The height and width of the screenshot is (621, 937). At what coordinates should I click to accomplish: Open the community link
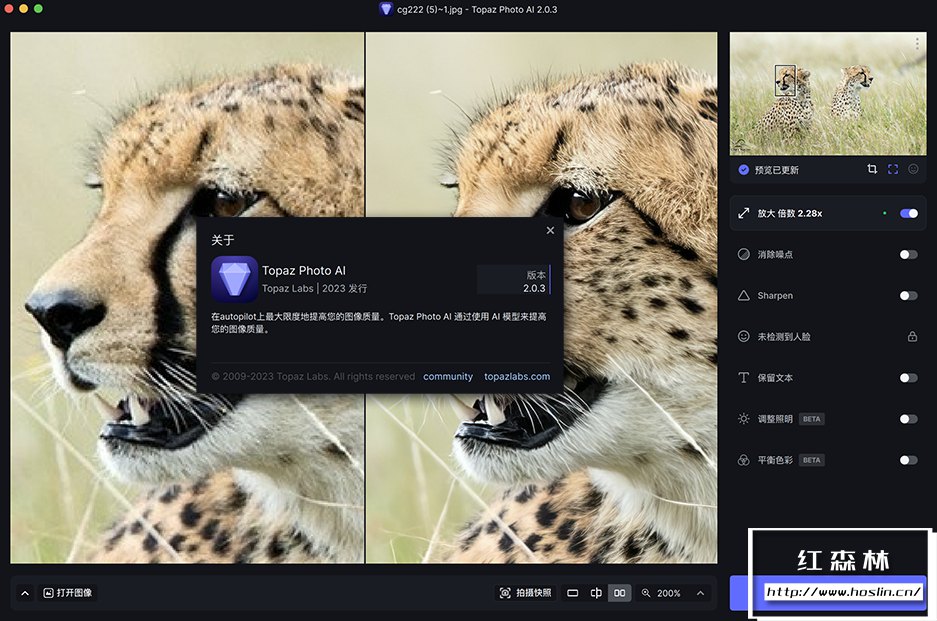click(x=448, y=377)
